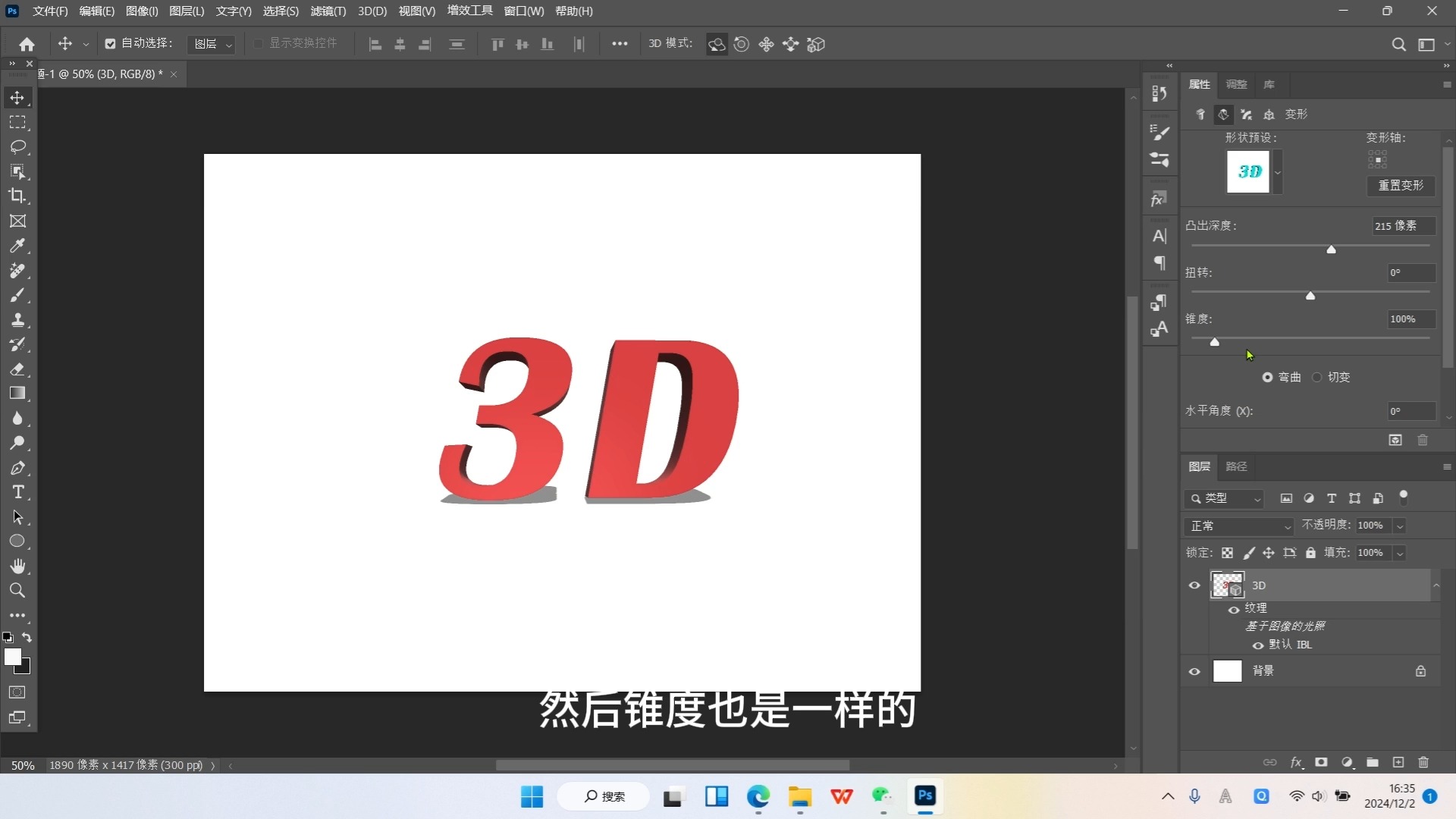
Task: Hide the 背景 layer visibility
Action: pos(1194,671)
